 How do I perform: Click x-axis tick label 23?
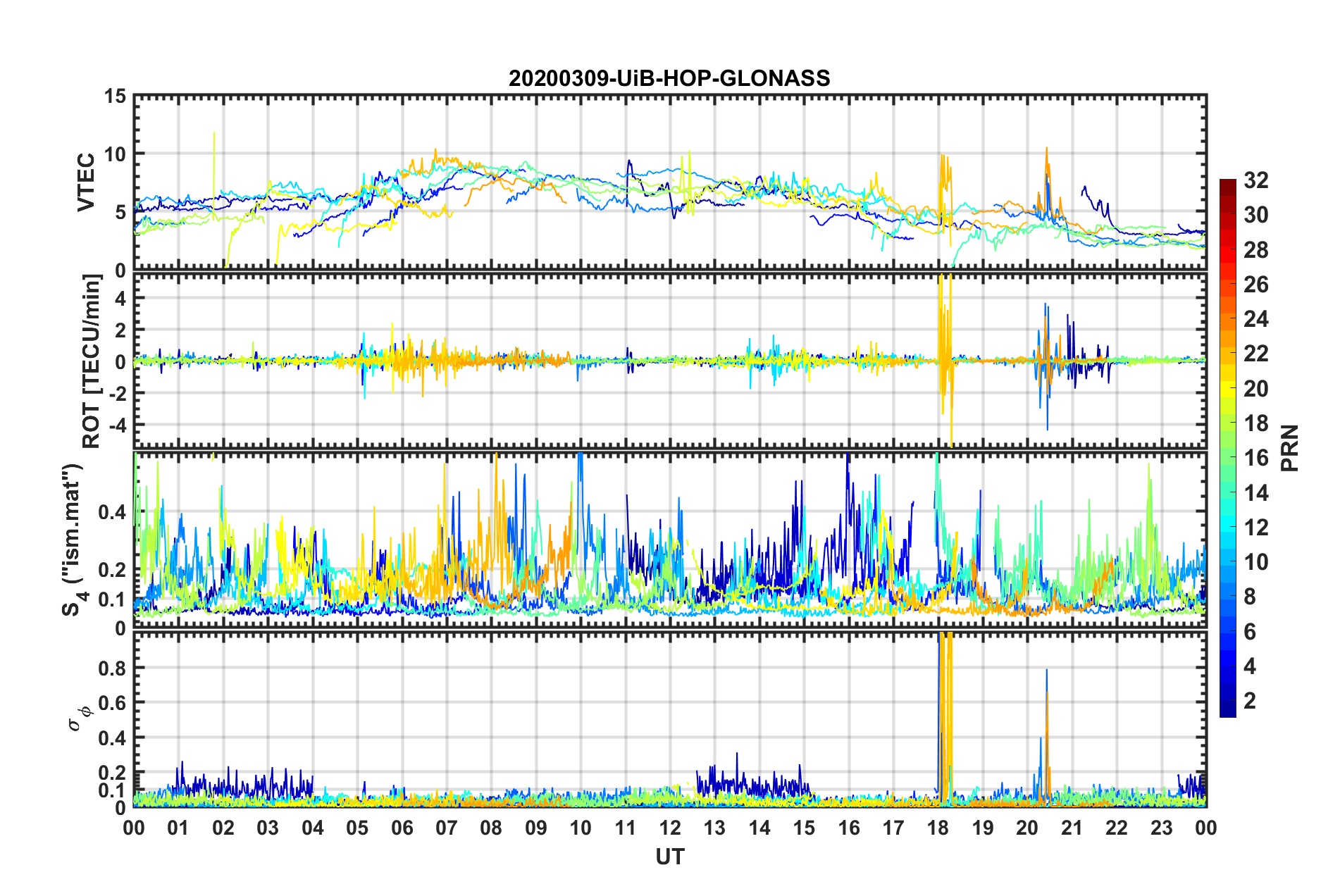coord(1161,828)
